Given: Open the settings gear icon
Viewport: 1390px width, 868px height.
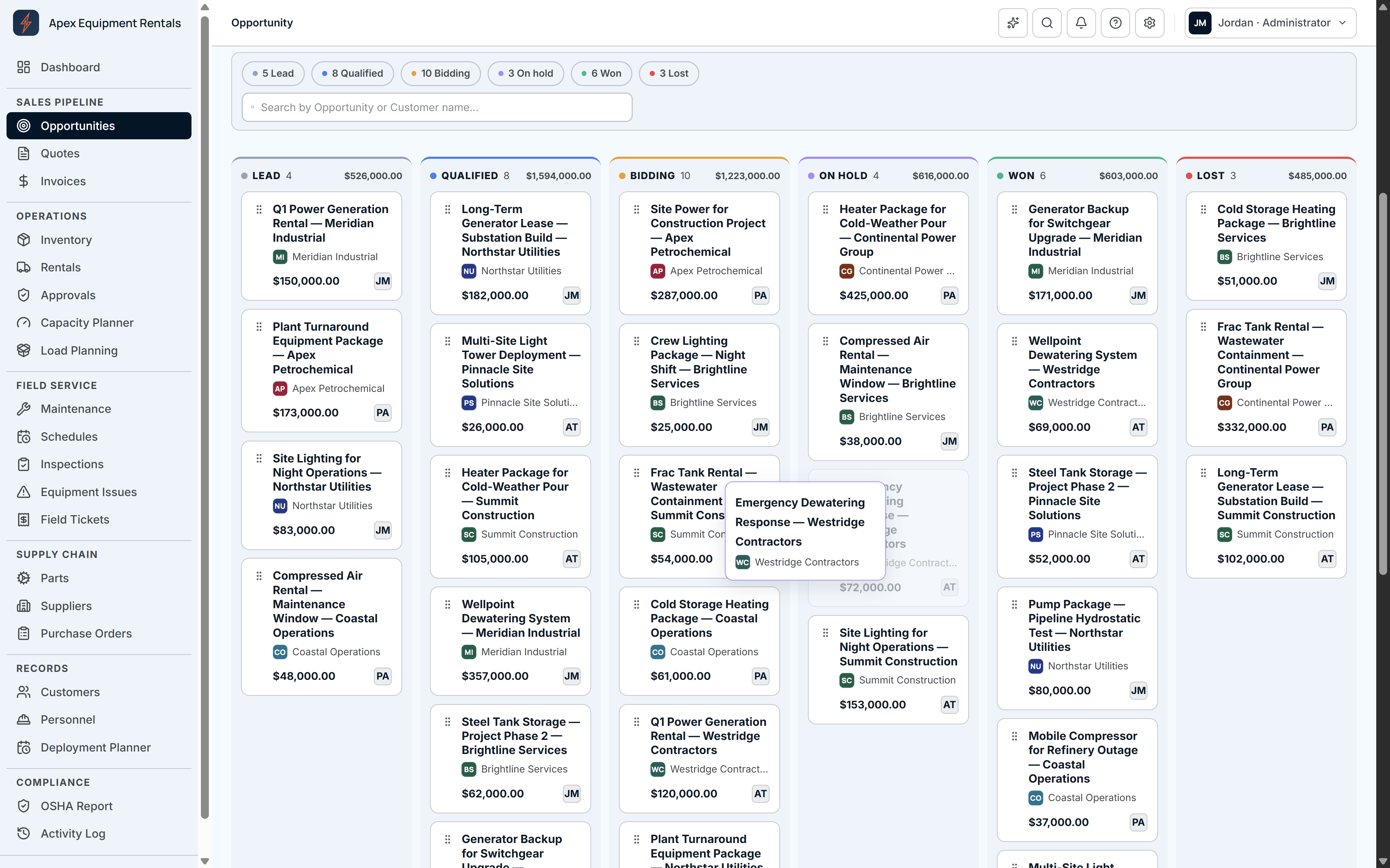Looking at the screenshot, I should click(1149, 23).
